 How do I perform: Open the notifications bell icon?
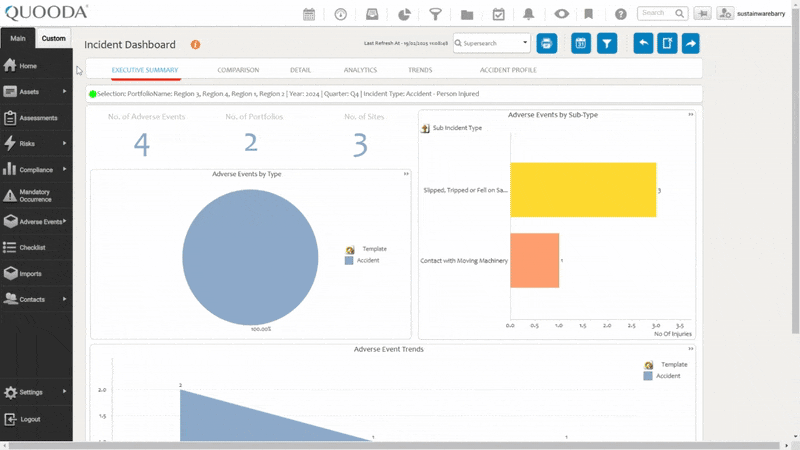[x=529, y=14]
